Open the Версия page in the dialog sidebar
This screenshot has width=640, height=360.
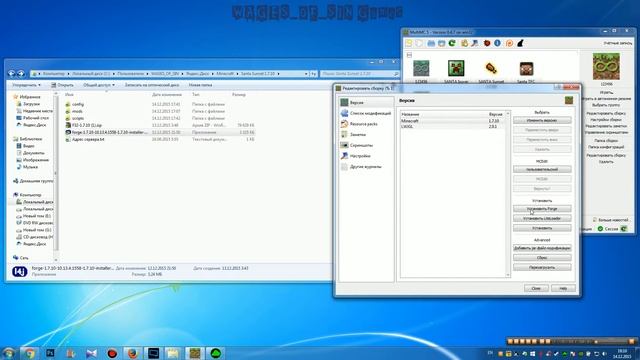[x=366, y=102]
